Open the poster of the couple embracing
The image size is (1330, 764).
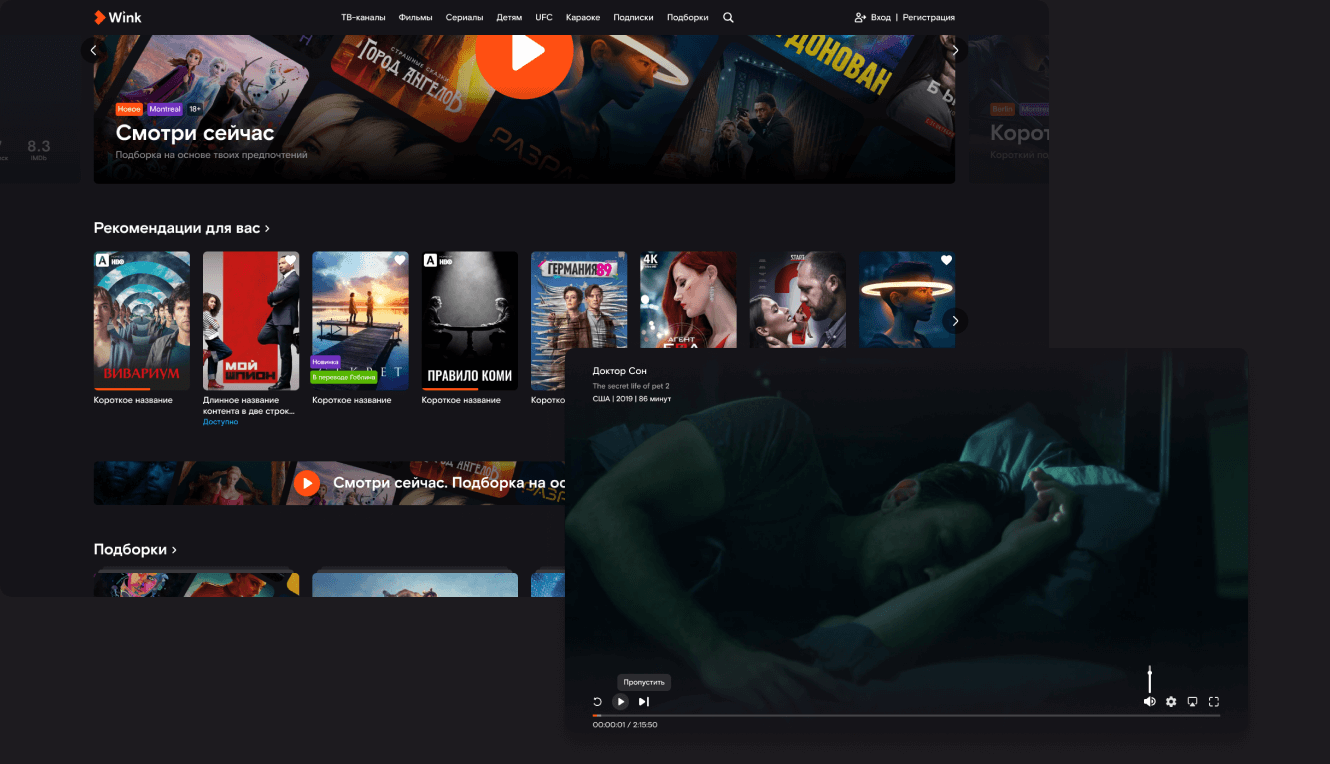798,300
